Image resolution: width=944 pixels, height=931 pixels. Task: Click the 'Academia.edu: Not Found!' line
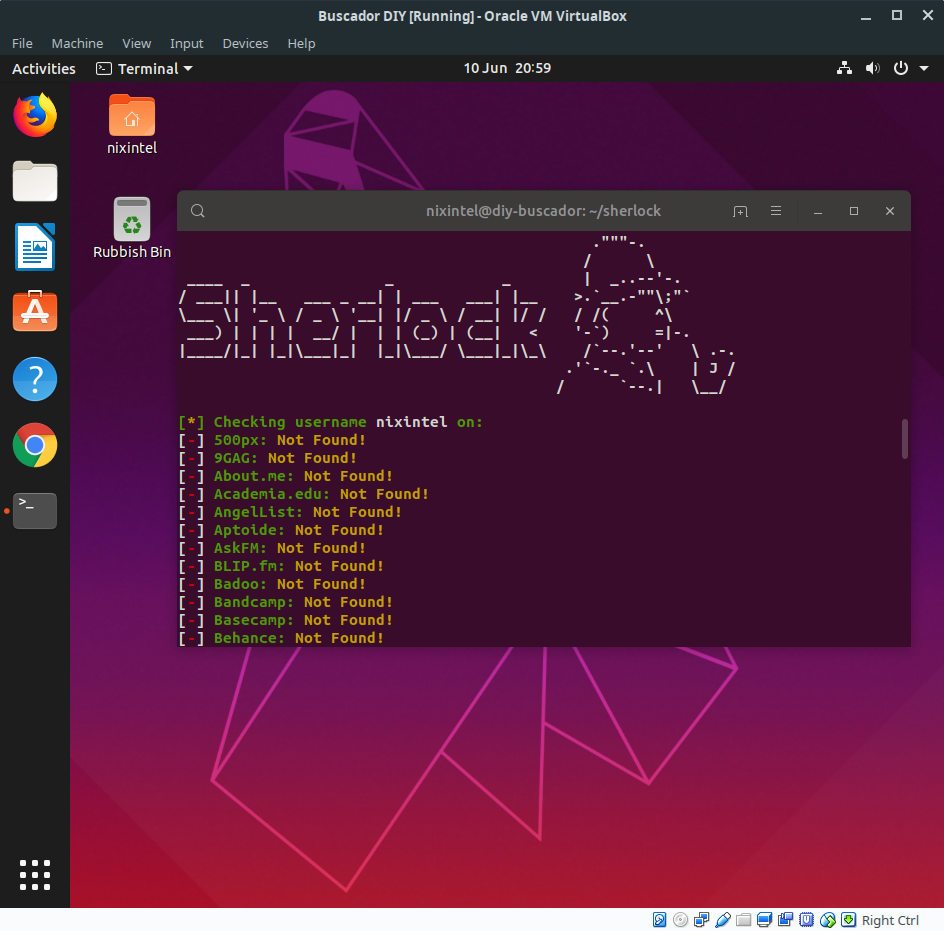tap(304, 494)
